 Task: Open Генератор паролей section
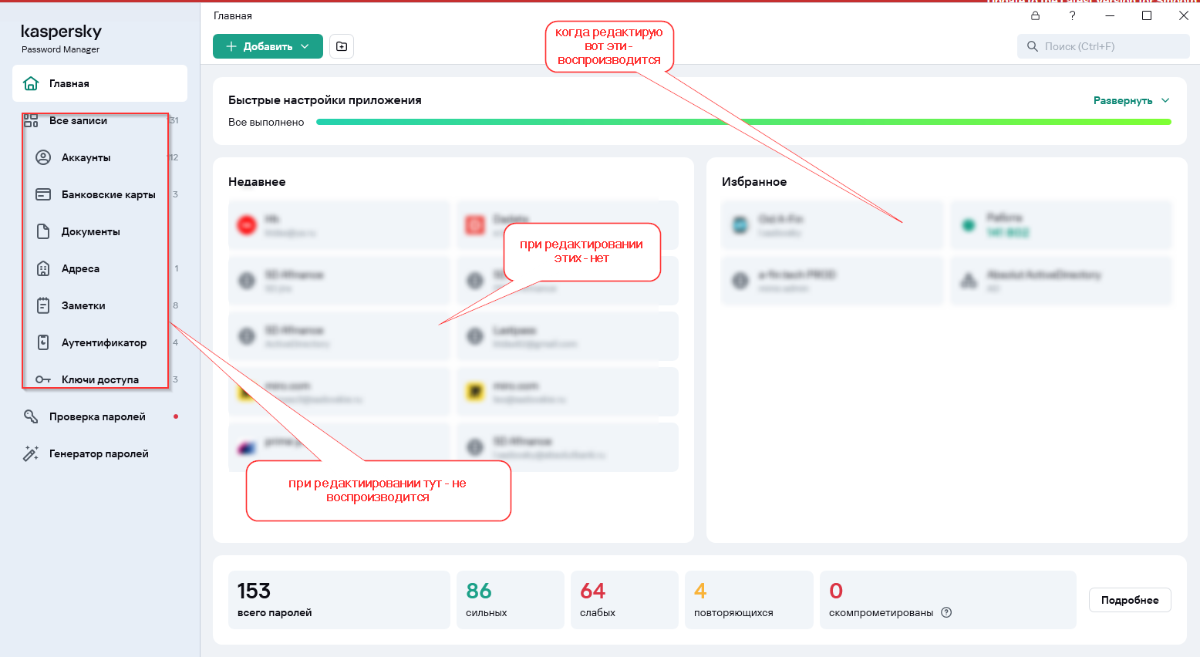point(100,454)
